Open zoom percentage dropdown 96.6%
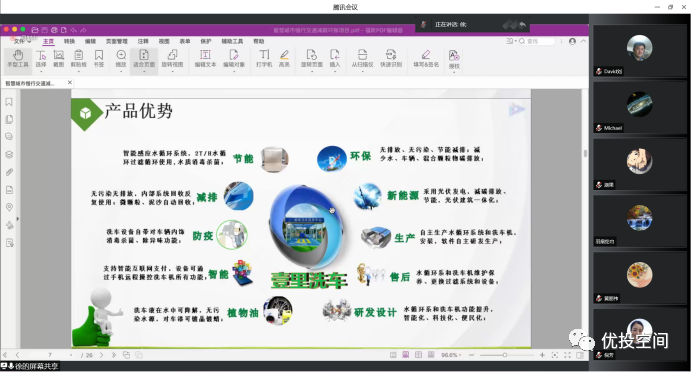The width and height of the screenshot is (692, 372). 451,355
